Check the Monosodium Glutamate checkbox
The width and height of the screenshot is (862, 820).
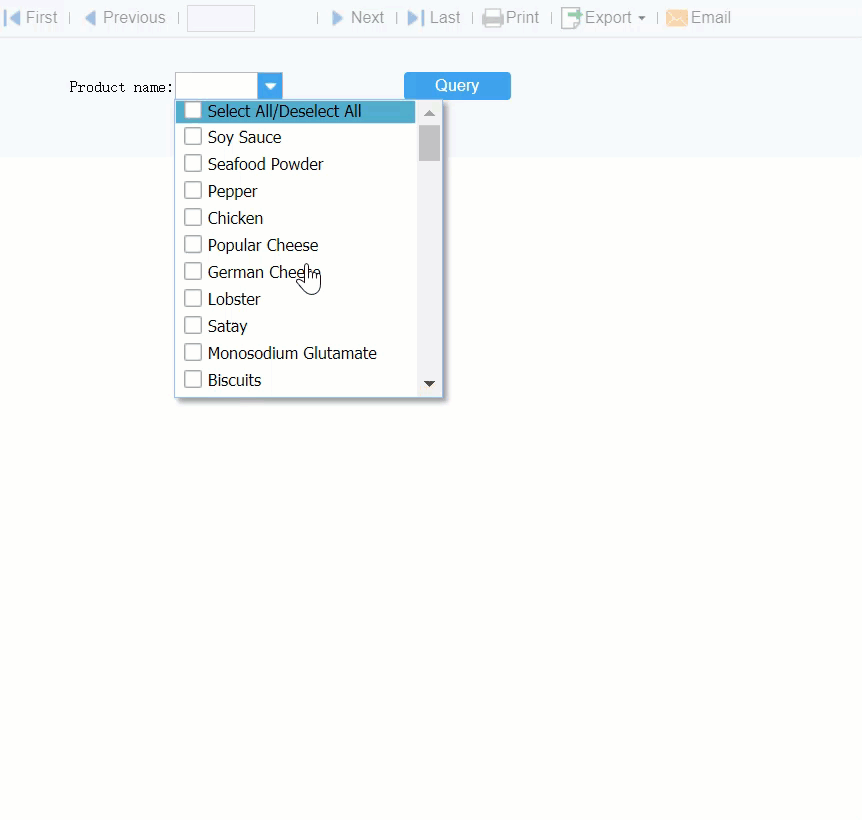coord(192,352)
